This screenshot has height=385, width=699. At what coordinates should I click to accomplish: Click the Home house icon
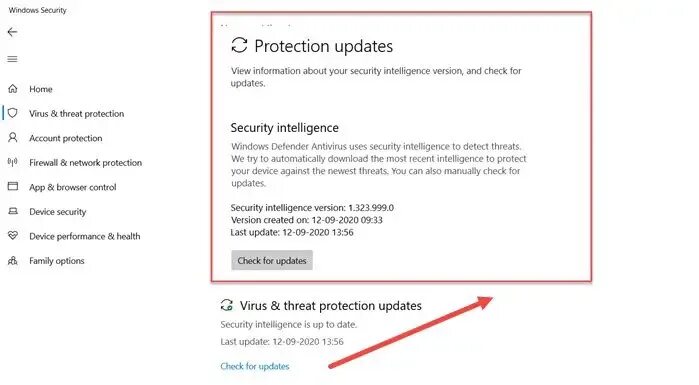pos(13,89)
